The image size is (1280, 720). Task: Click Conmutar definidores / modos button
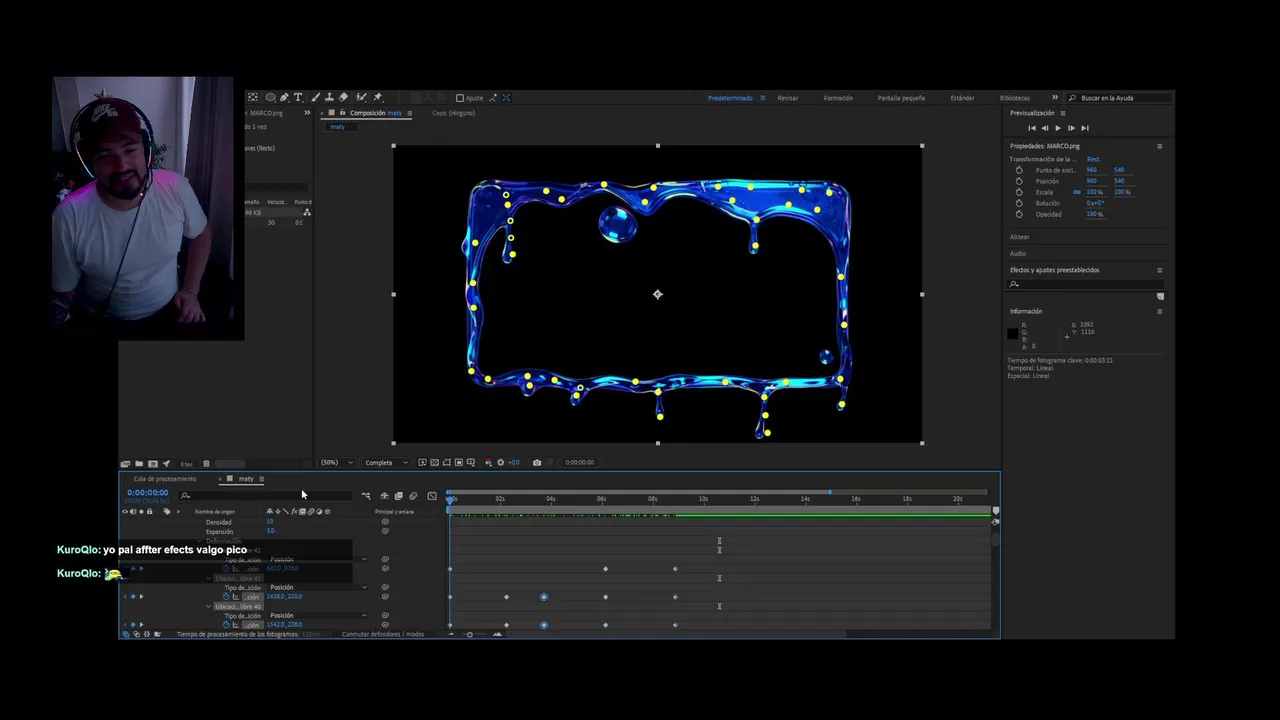pos(383,634)
